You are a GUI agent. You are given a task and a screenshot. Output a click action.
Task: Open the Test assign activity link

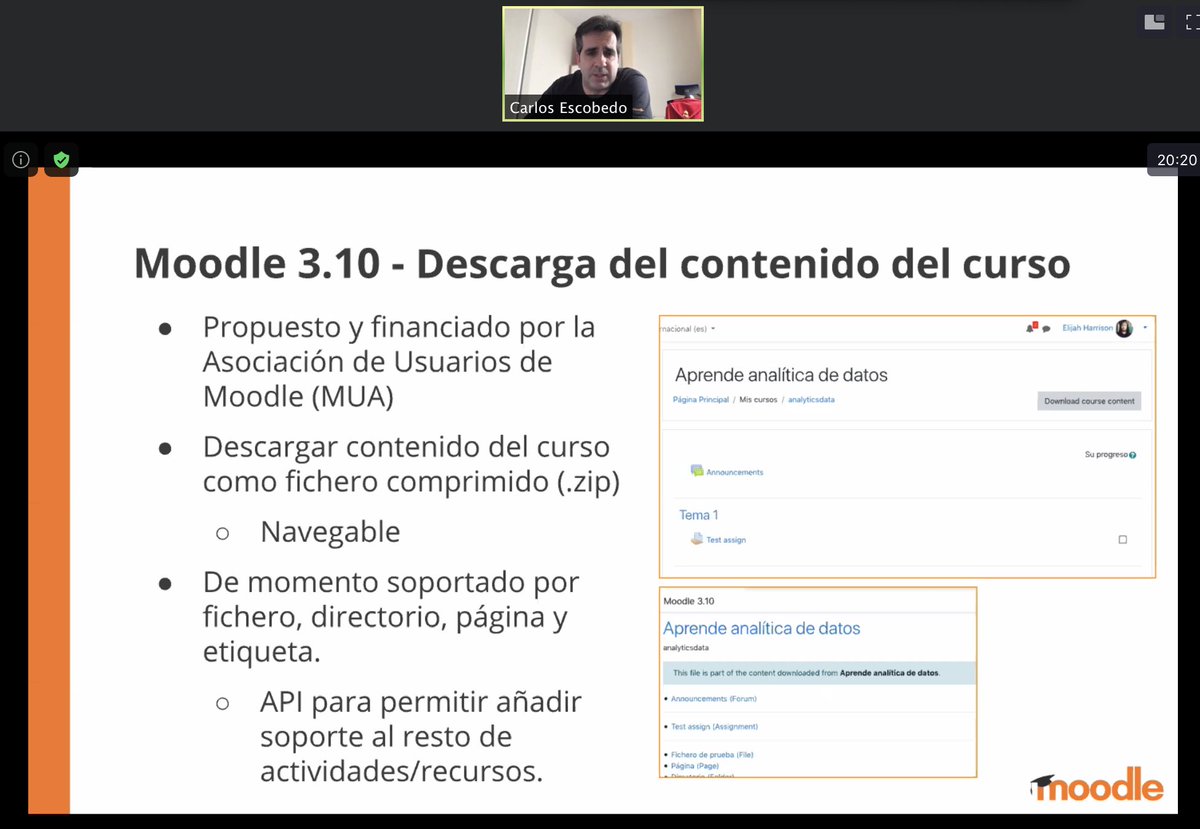click(x=726, y=540)
